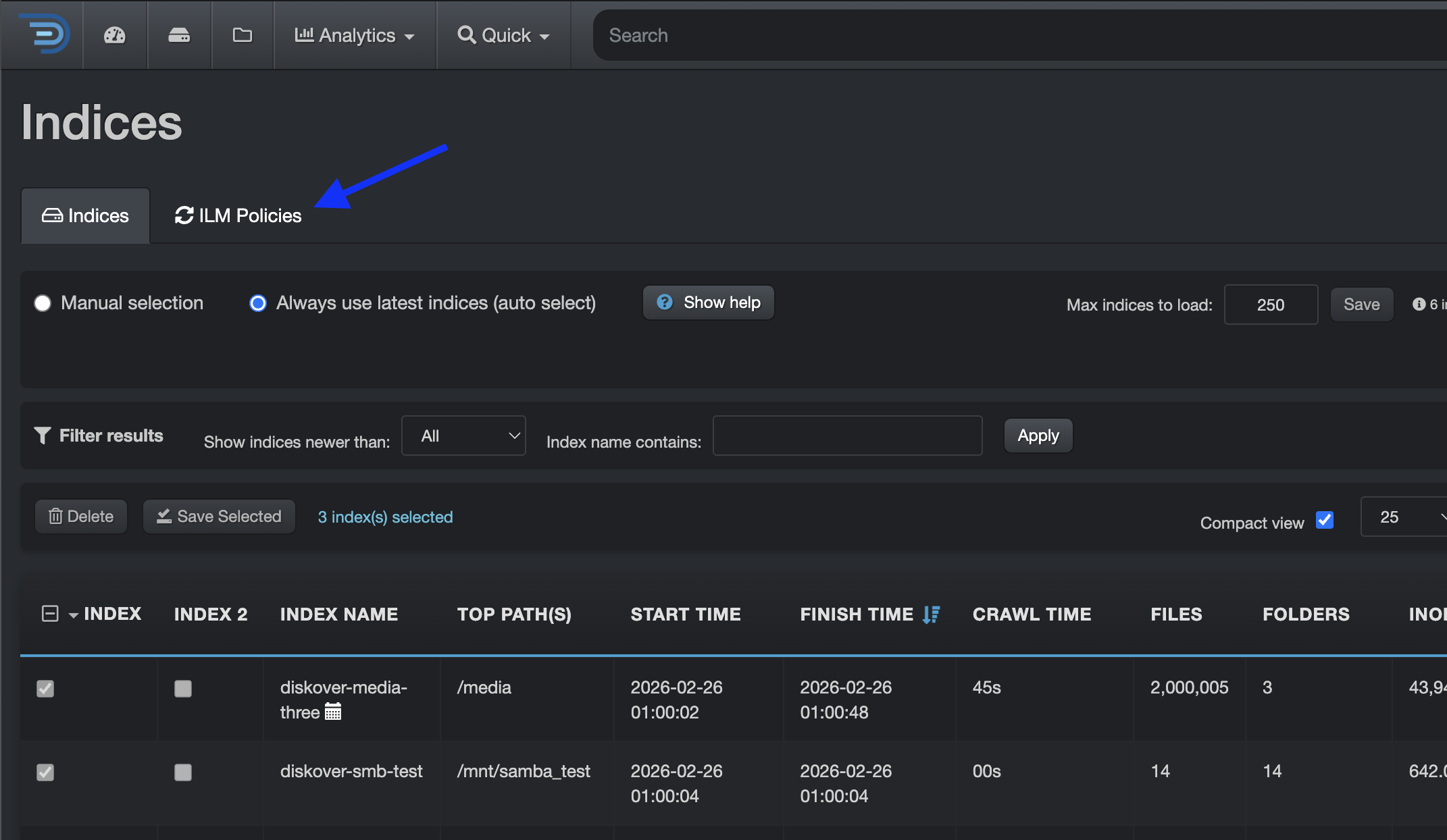Open the Quick search dropdown
Viewport: 1447px width, 840px height.
click(504, 35)
